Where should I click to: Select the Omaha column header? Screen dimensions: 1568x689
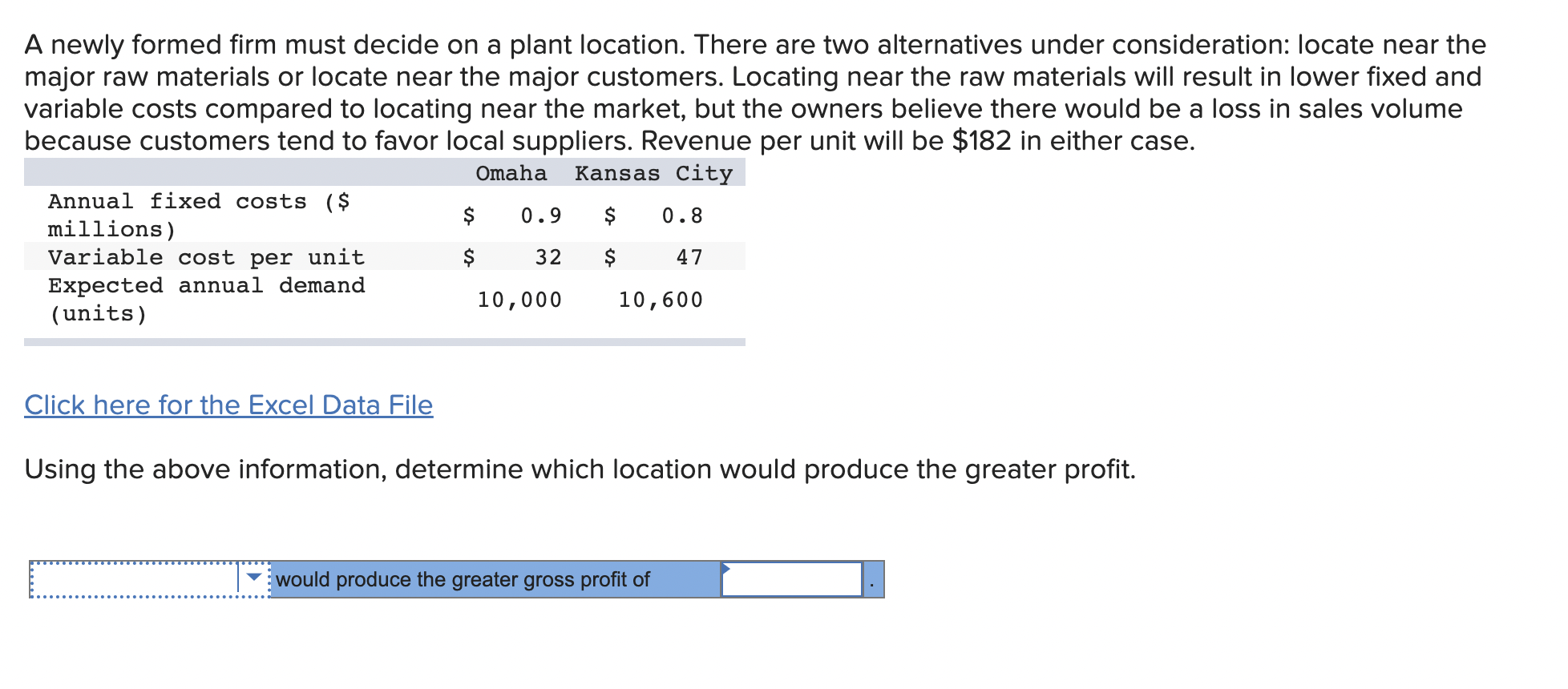point(511,173)
